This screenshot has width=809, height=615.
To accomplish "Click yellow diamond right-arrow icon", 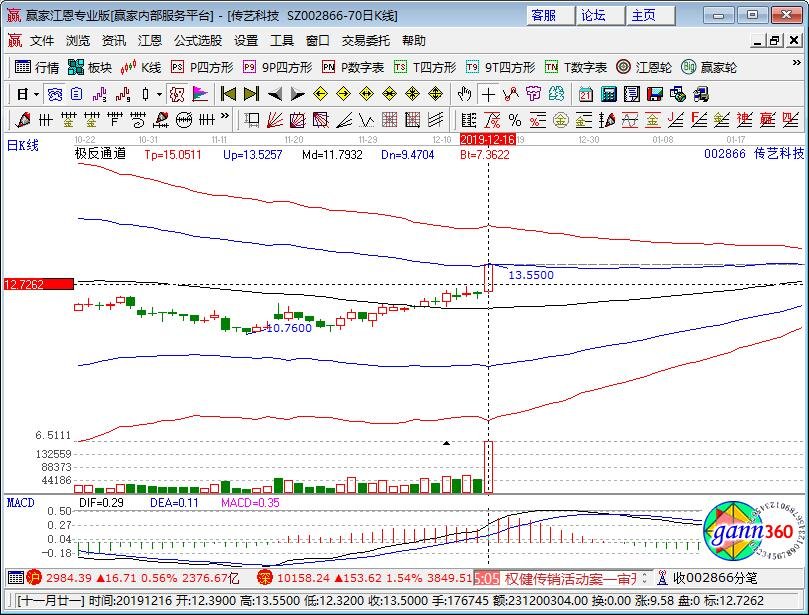I will [343, 94].
